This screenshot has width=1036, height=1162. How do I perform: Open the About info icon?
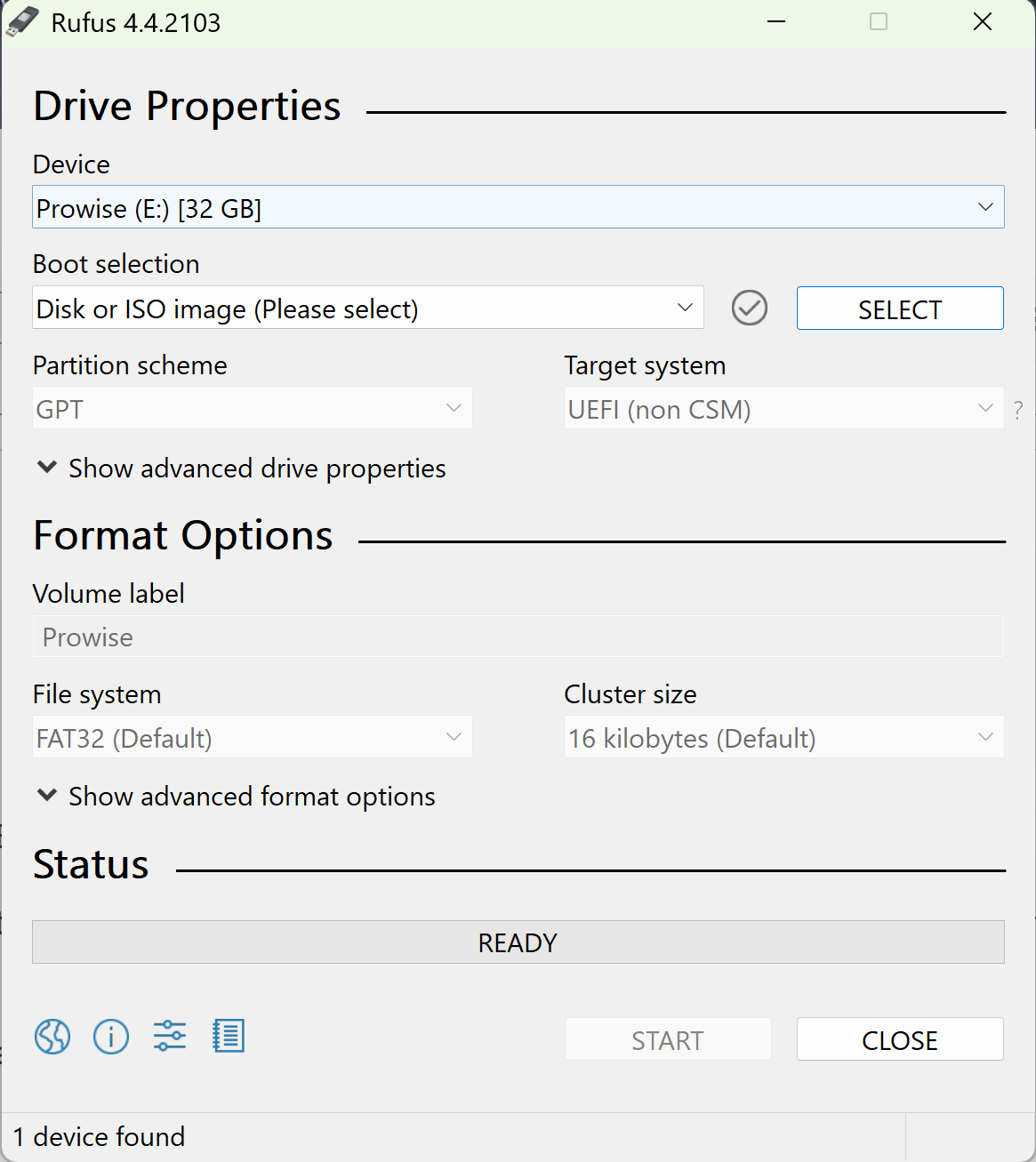111,1037
